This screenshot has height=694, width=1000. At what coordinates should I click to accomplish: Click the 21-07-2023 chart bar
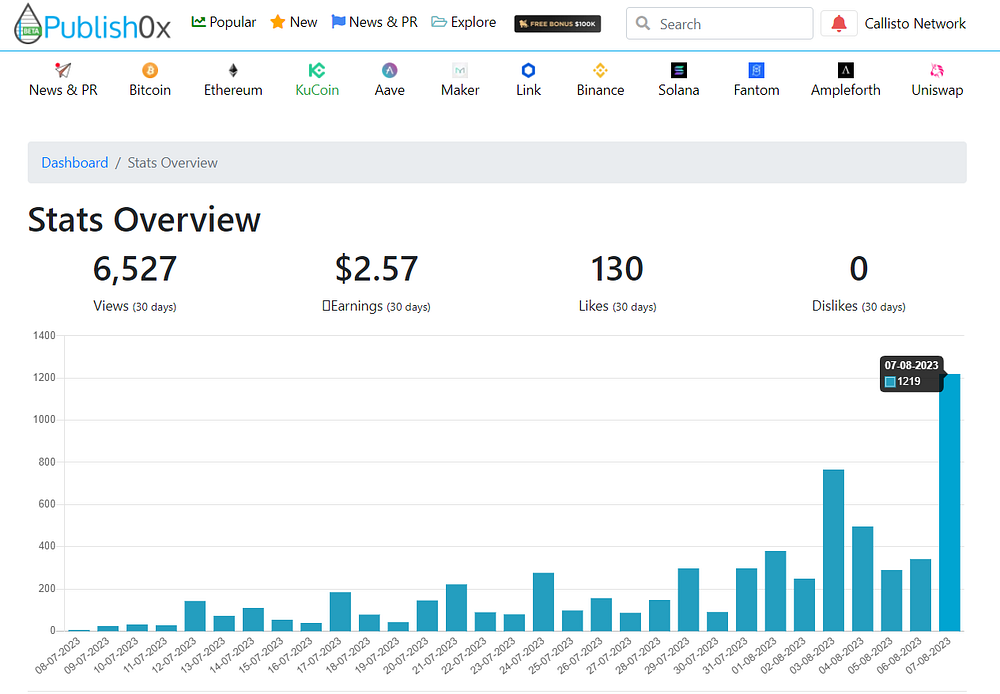(456, 607)
